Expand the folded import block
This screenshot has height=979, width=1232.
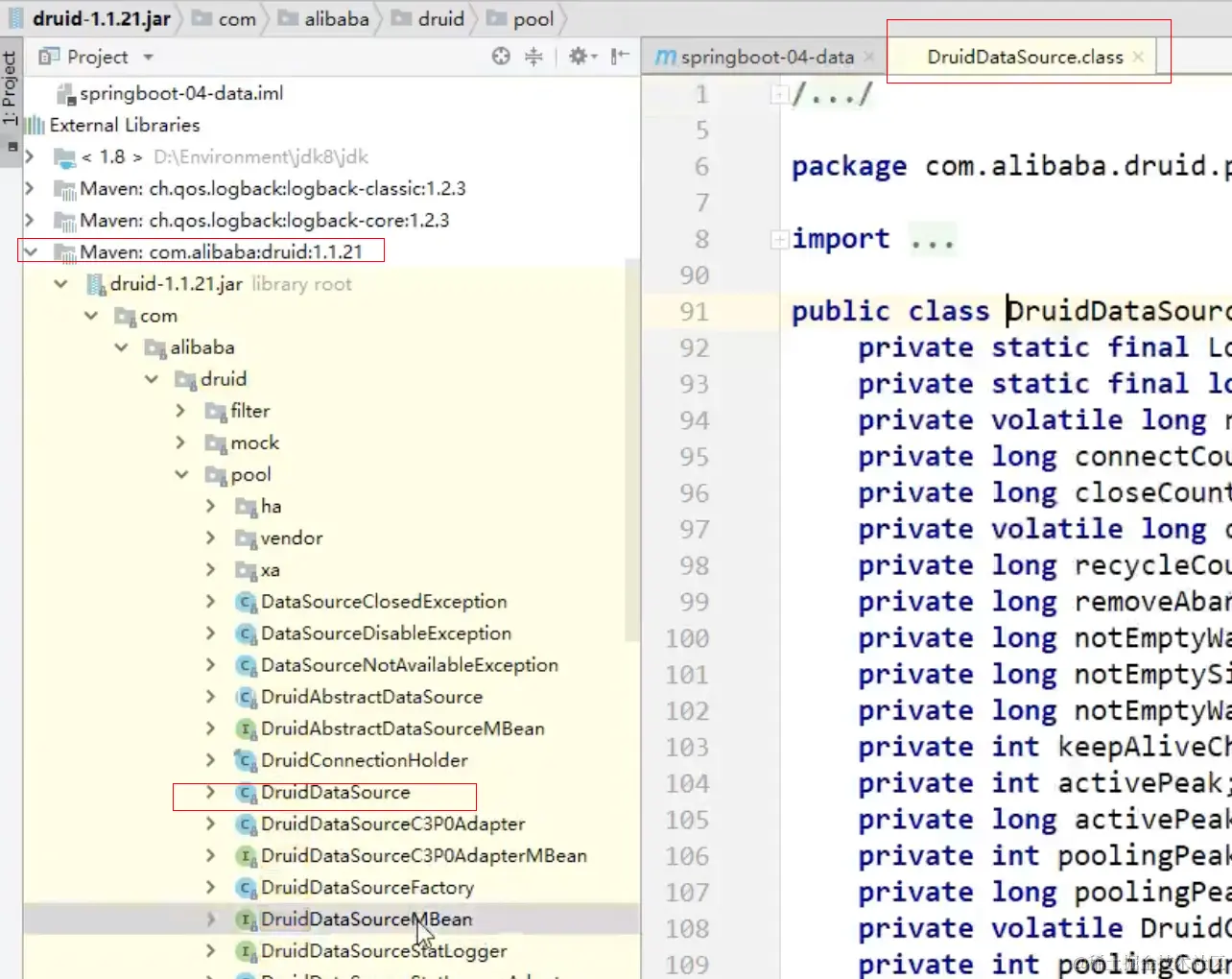click(x=780, y=239)
